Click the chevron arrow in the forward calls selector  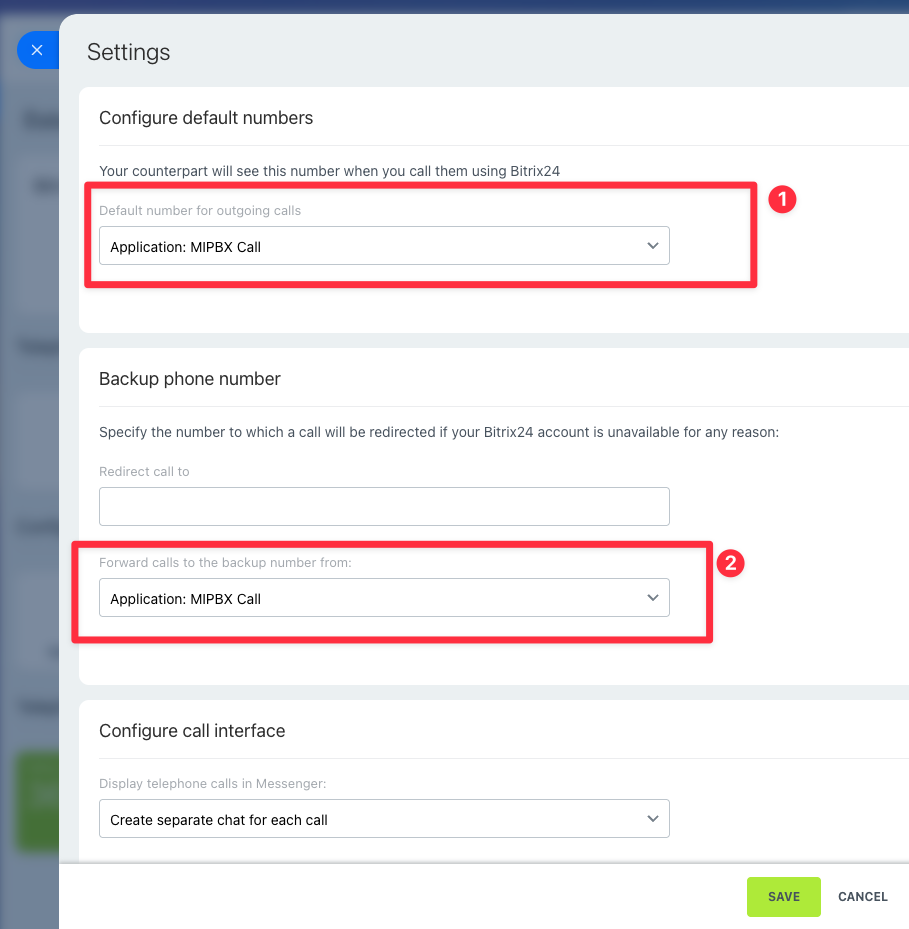pyautogui.click(x=652, y=598)
